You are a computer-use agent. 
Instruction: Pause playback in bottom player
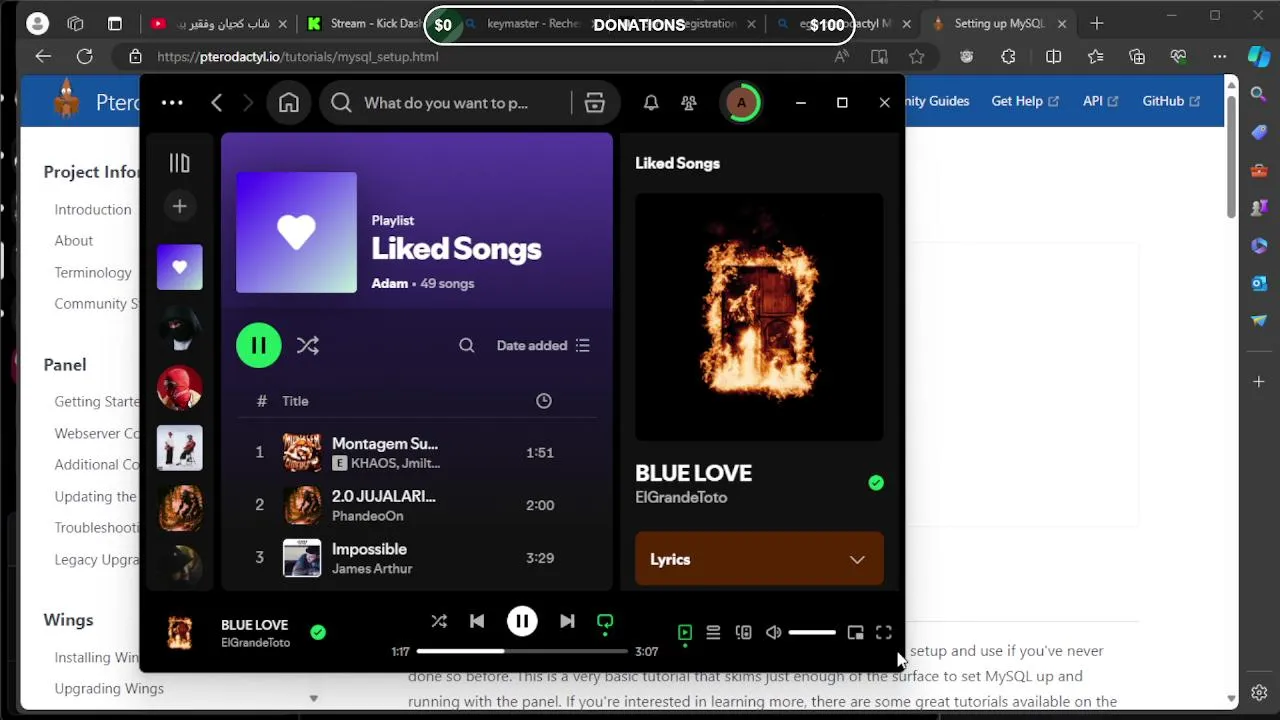[522, 621]
